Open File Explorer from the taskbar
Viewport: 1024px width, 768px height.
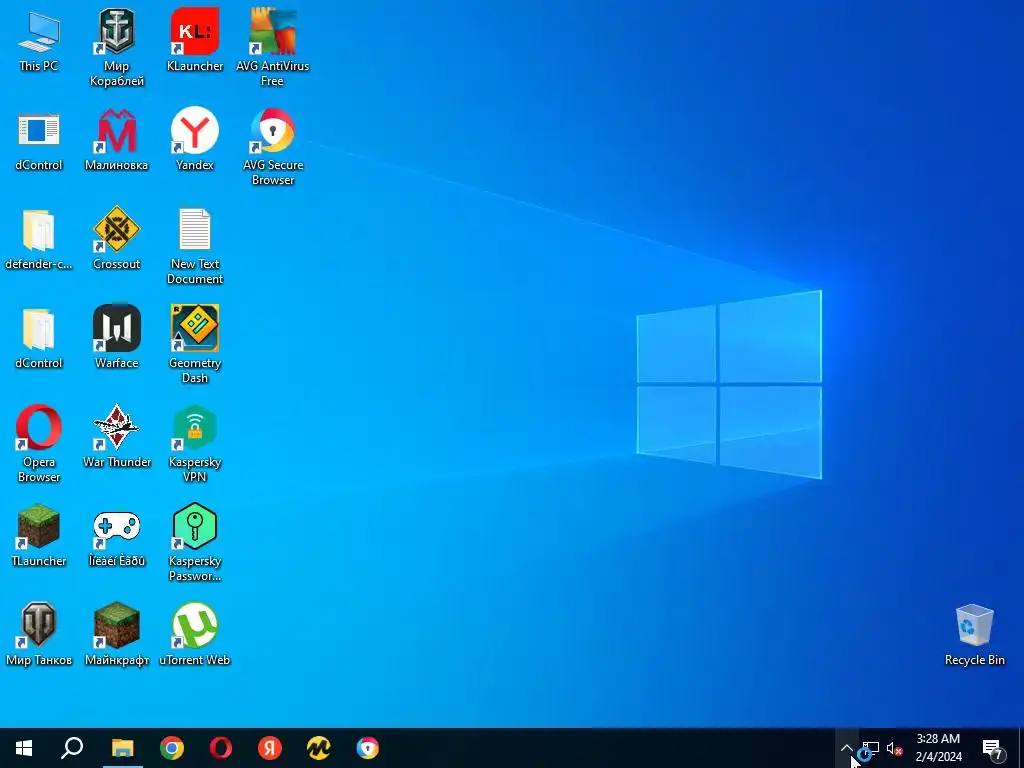click(122, 748)
